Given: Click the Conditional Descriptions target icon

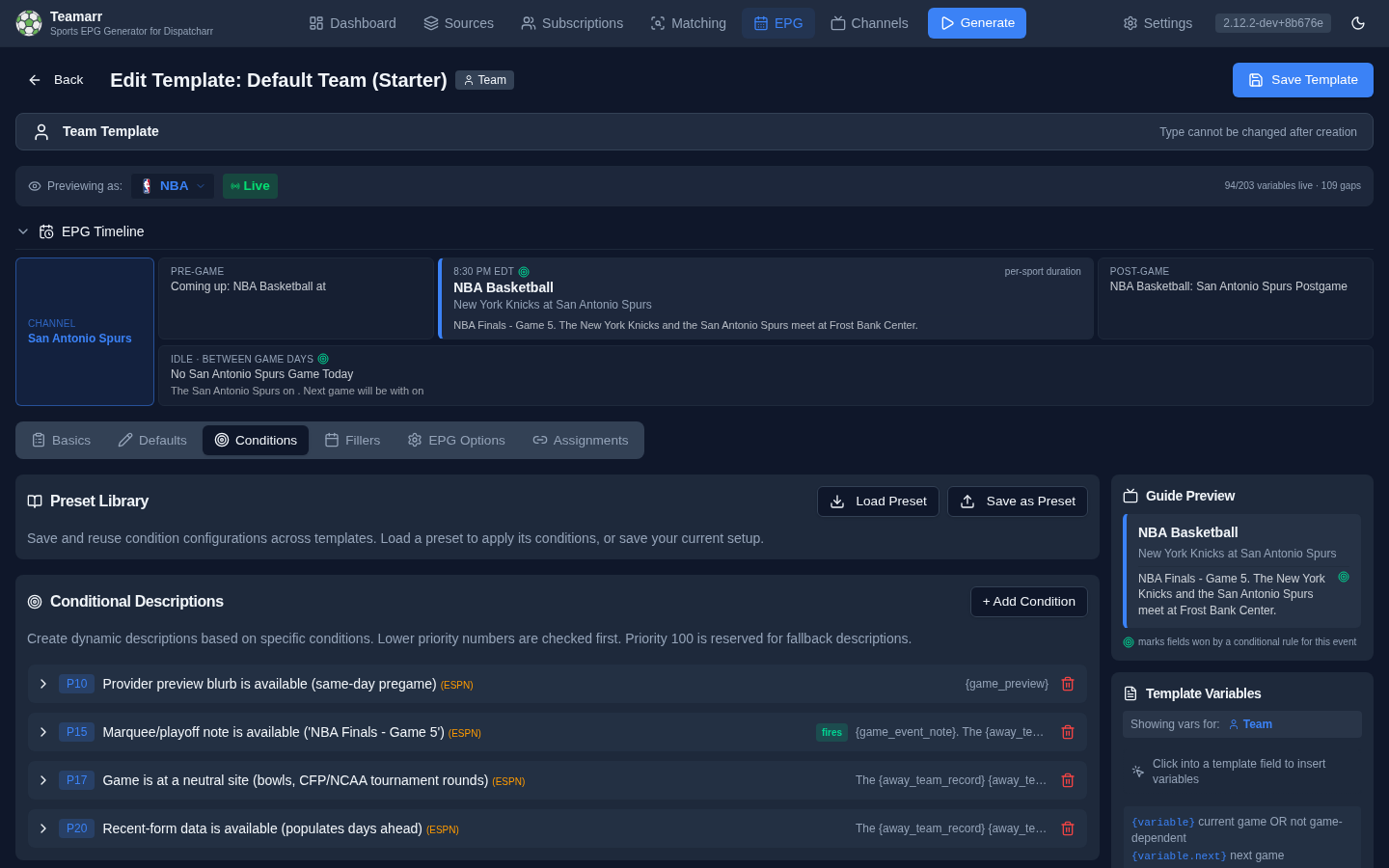Looking at the screenshot, I should (x=35, y=602).
